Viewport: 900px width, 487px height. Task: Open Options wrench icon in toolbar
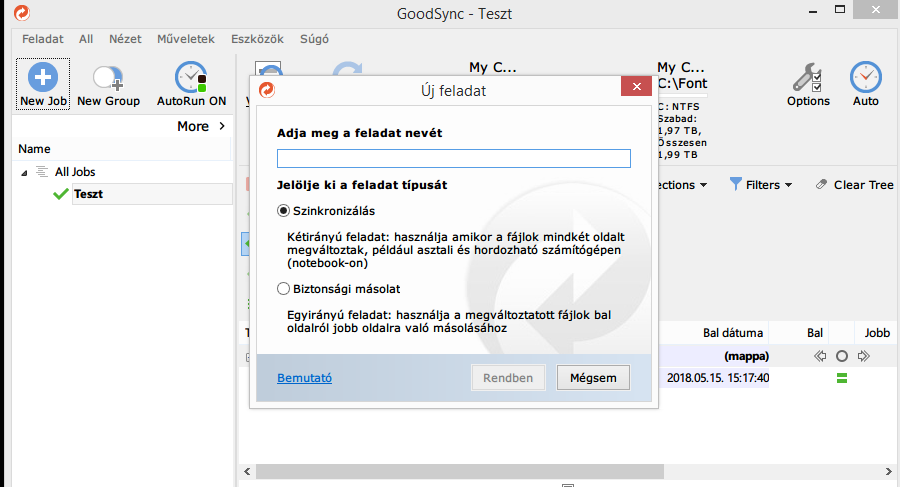pyautogui.click(x=807, y=78)
